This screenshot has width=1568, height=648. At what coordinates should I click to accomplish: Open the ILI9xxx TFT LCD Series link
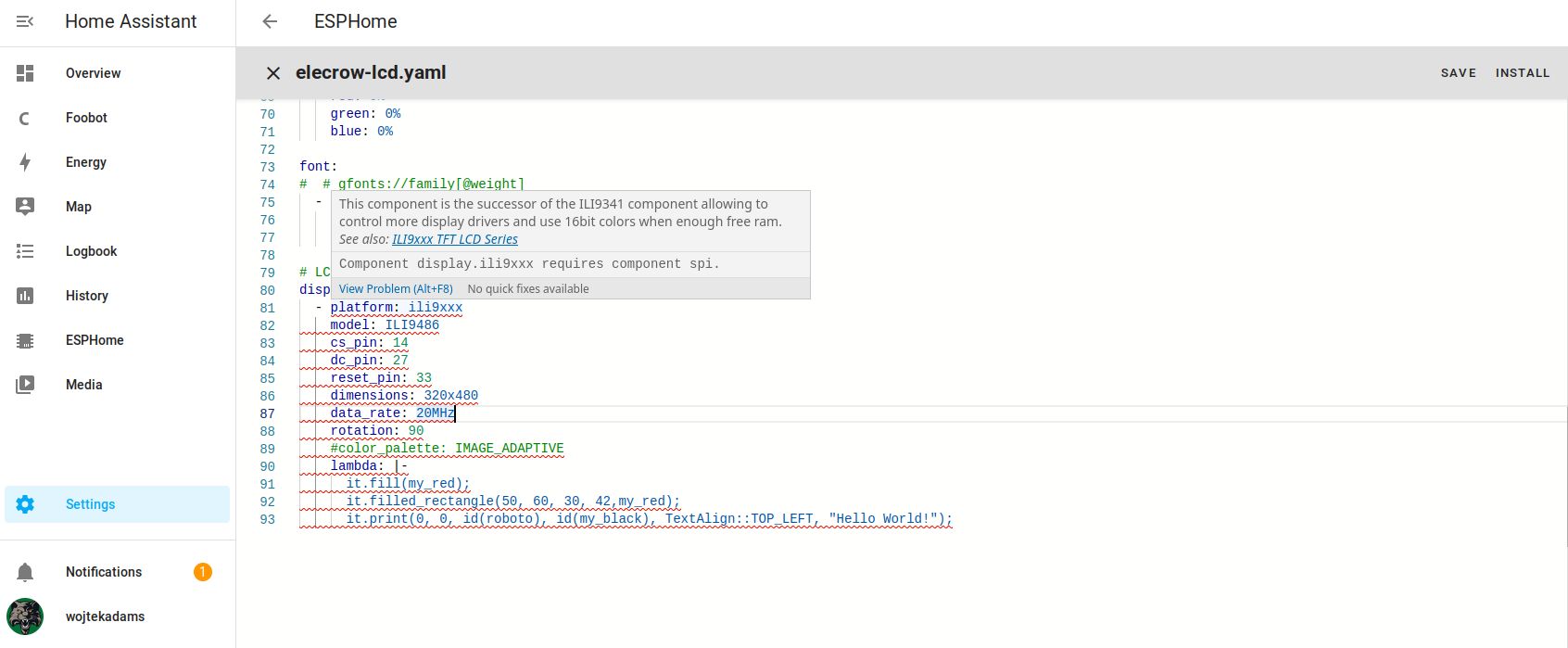pos(455,239)
